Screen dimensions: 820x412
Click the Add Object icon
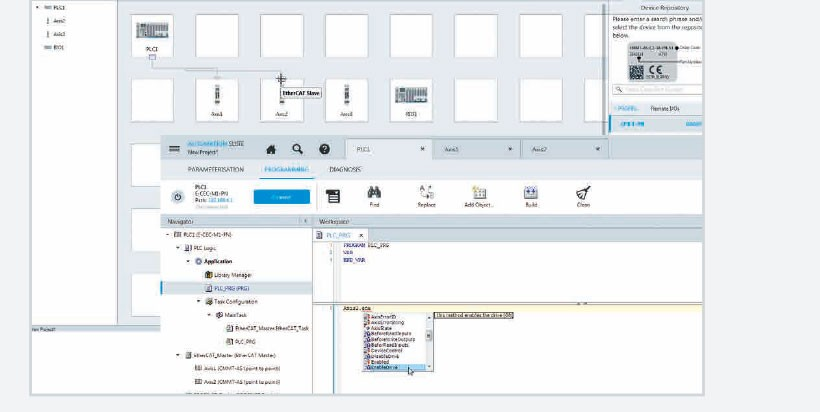(479, 193)
